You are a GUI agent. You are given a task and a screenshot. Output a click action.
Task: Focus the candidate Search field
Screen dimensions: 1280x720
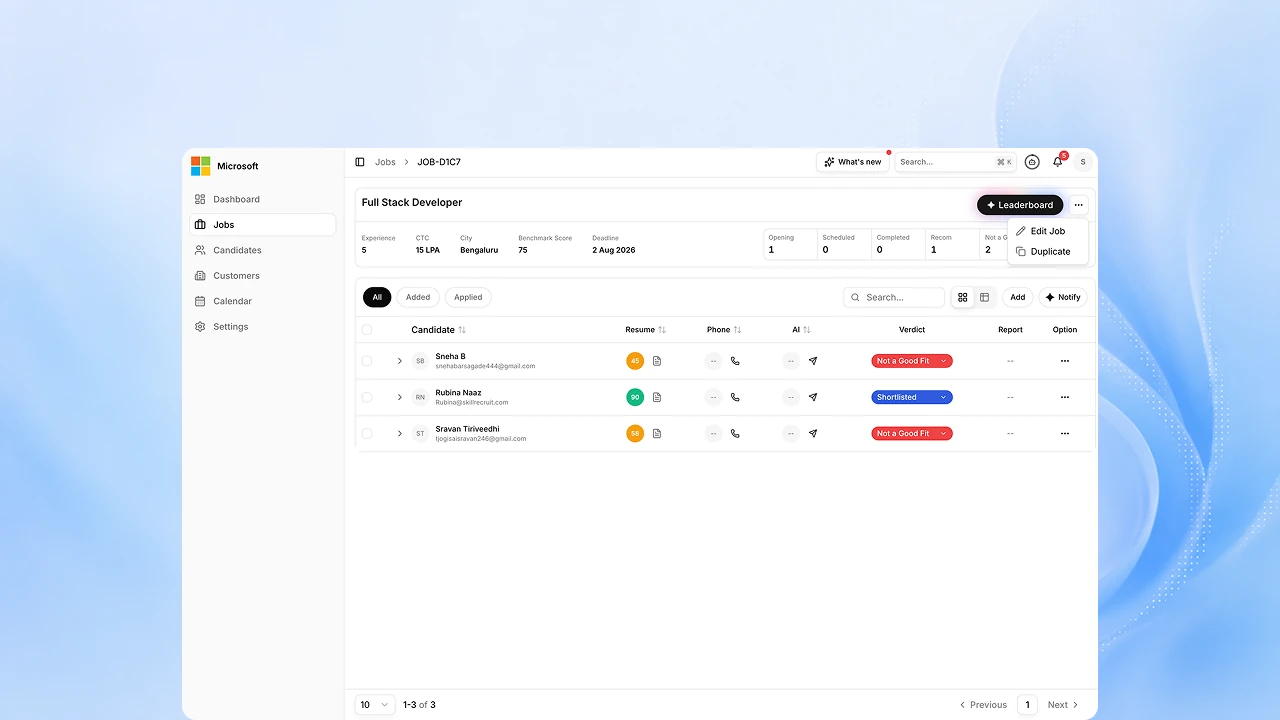tap(894, 297)
